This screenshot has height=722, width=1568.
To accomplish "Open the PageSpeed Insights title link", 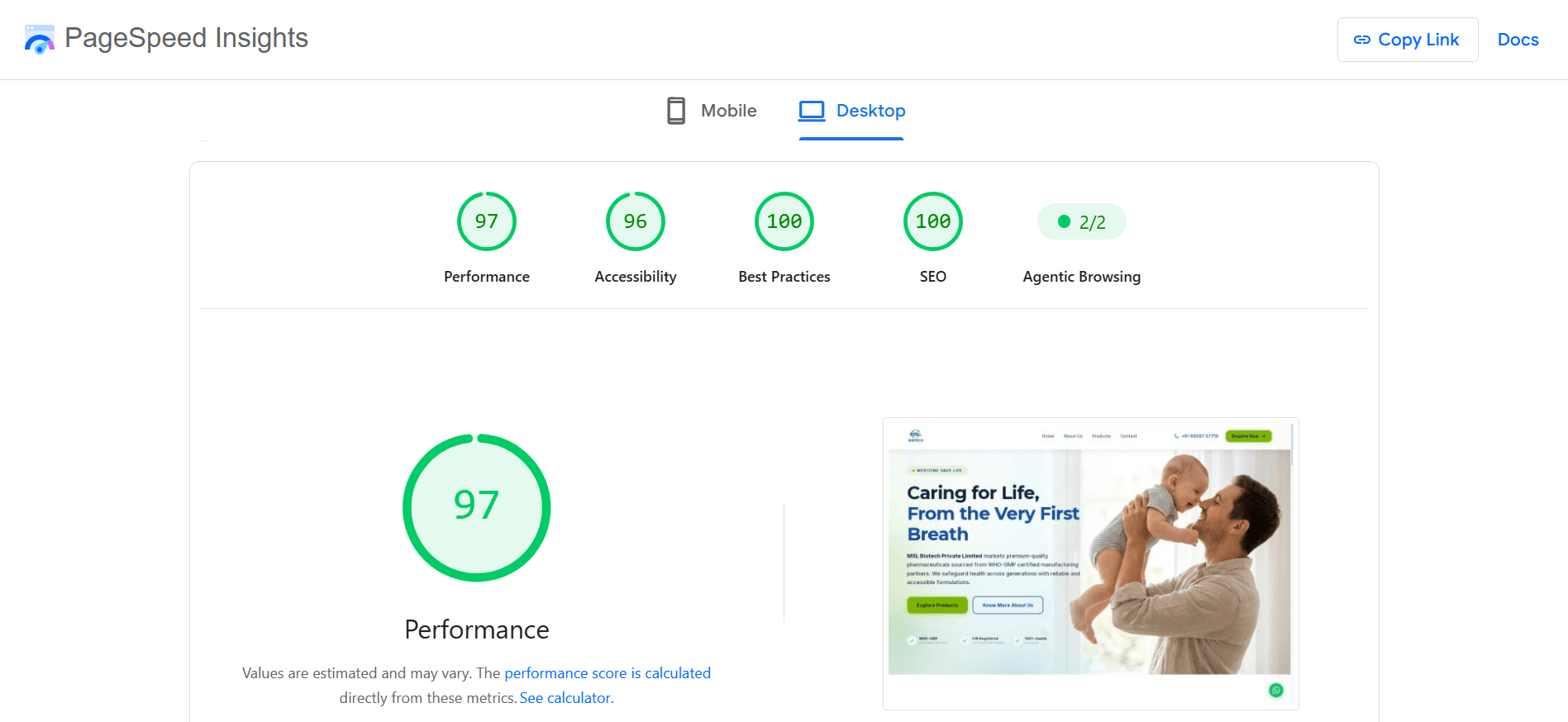I will [x=186, y=38].
